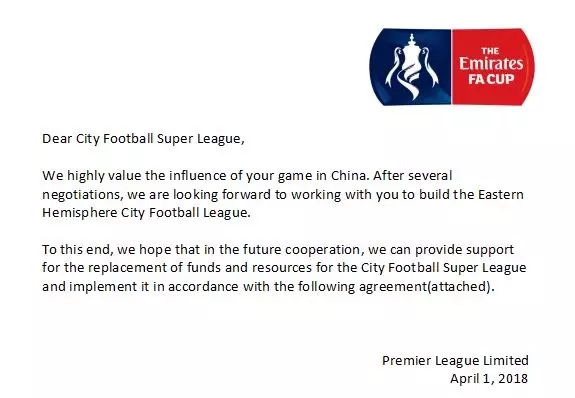Click the words 'provide support' in the letter
Viewport: 575px width, 398px height.
coord(464,250)
